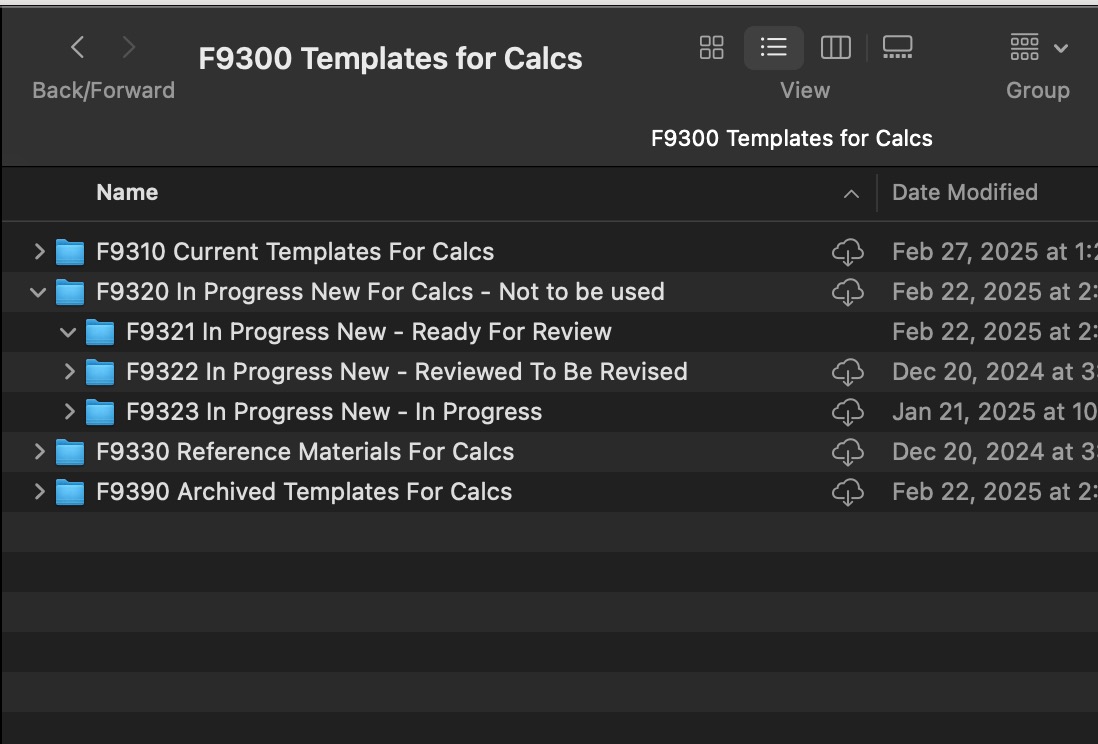Collapse the F9320 In Progress New folder
The width and height of the screenshot is (1098, 744).
click(x=39, y=292)
